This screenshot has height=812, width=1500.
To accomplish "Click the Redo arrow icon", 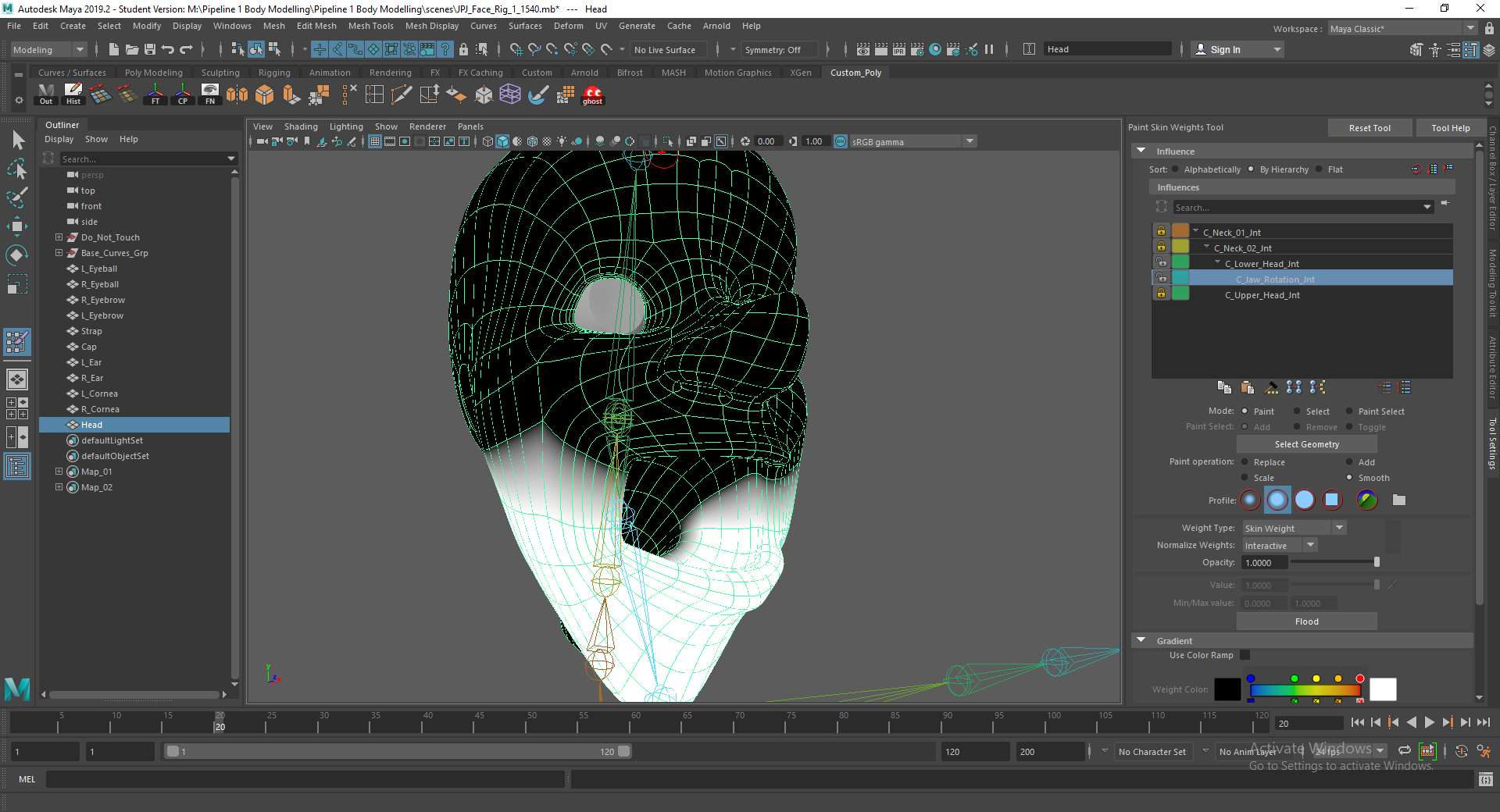I will tap(186, 49).
